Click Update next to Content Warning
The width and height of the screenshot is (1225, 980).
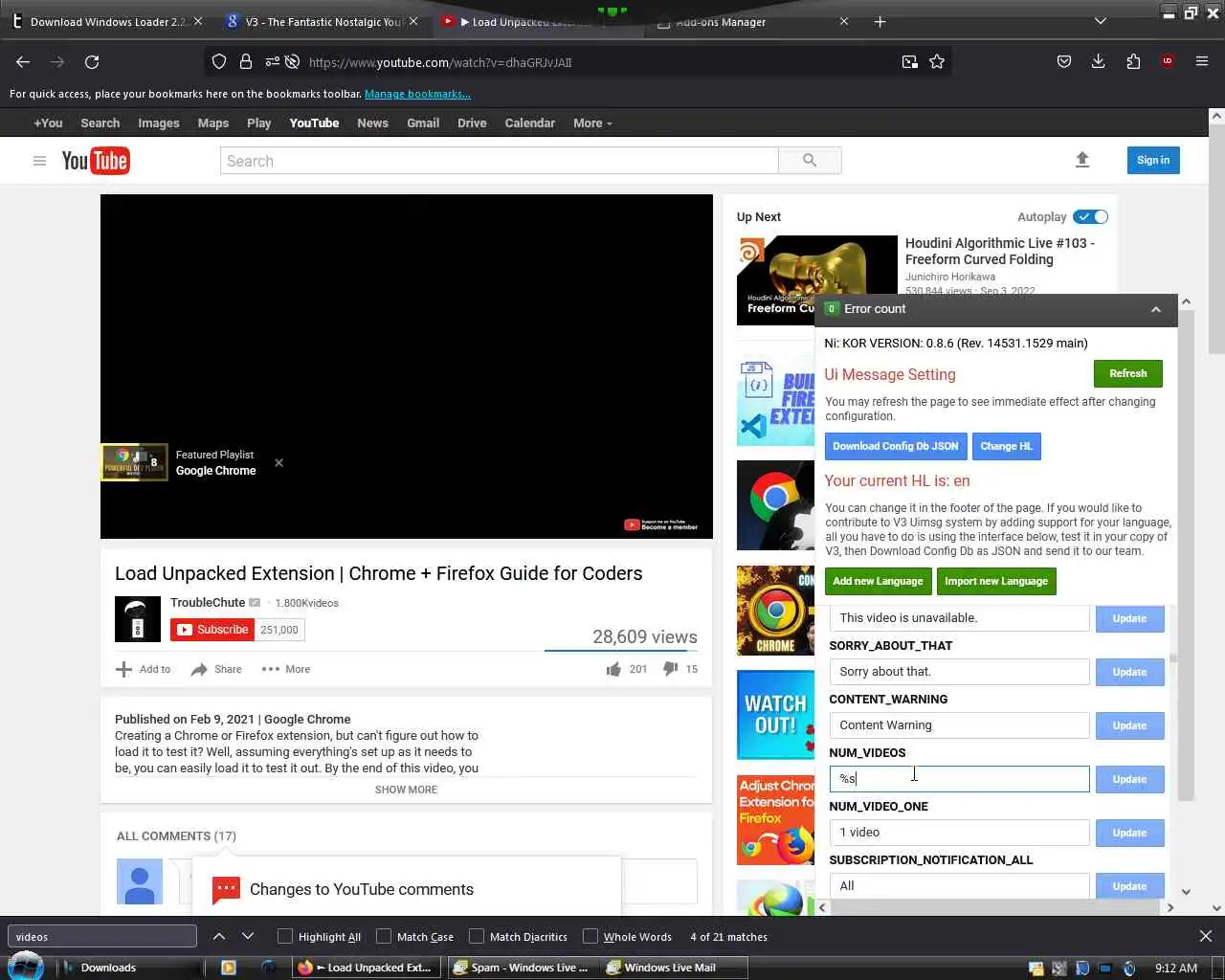point(1129,725)
